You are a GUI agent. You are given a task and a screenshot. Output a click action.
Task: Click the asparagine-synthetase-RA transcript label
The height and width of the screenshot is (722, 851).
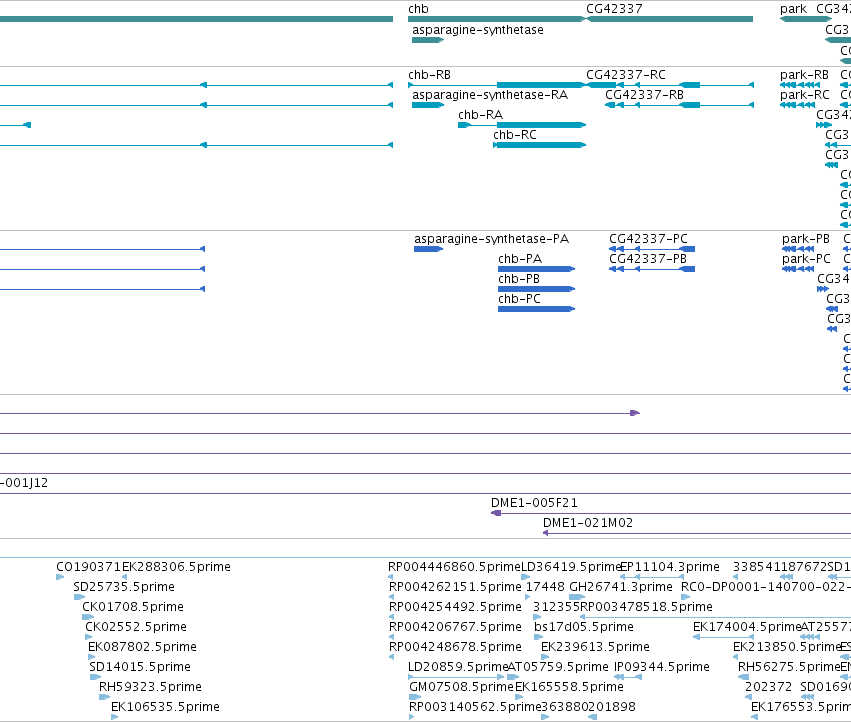[x=490, y=95]
